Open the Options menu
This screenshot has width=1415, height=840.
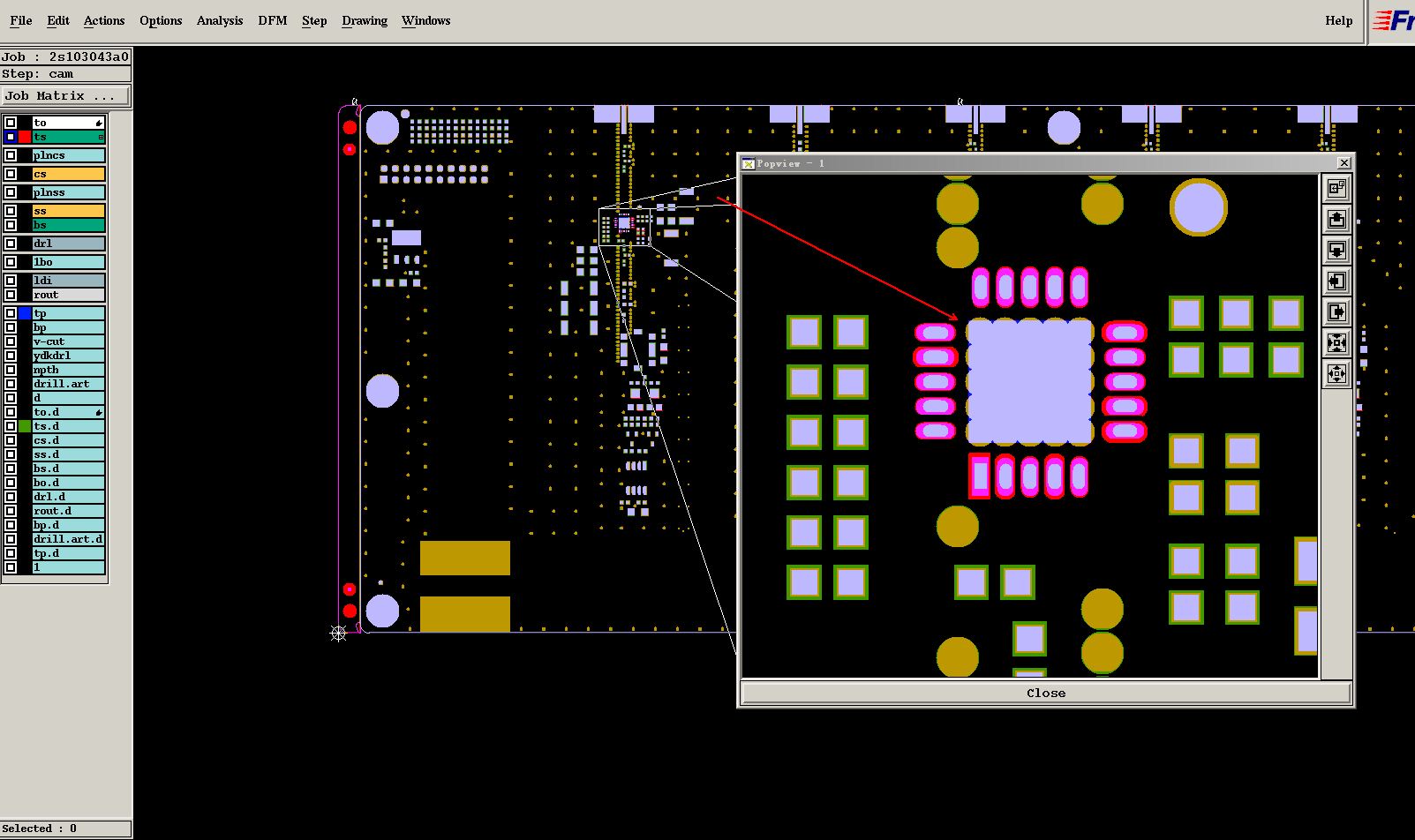[x=161, y=20]
